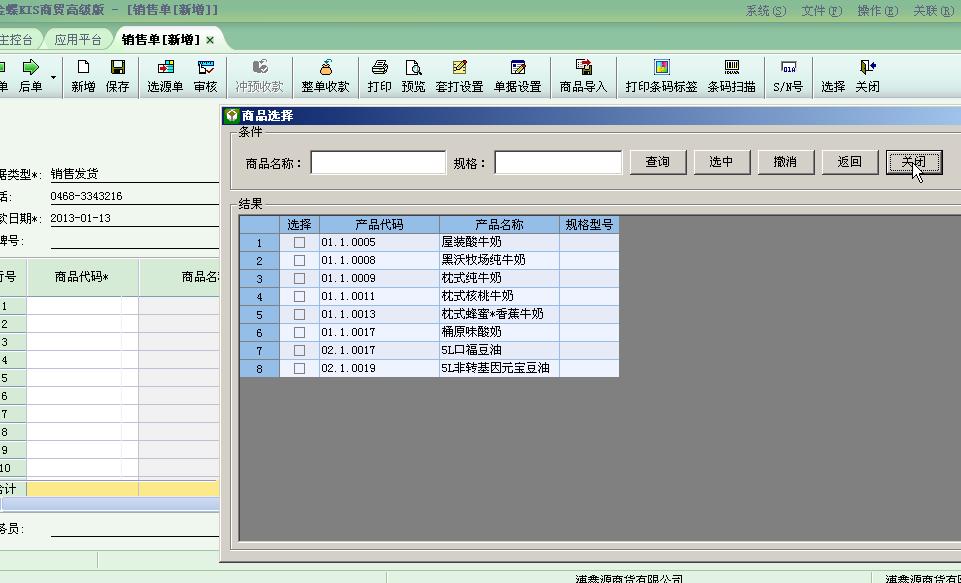This screenshot has height=583, width=961.
Task: Select result row number 3 header
Action: coord(259,278)
